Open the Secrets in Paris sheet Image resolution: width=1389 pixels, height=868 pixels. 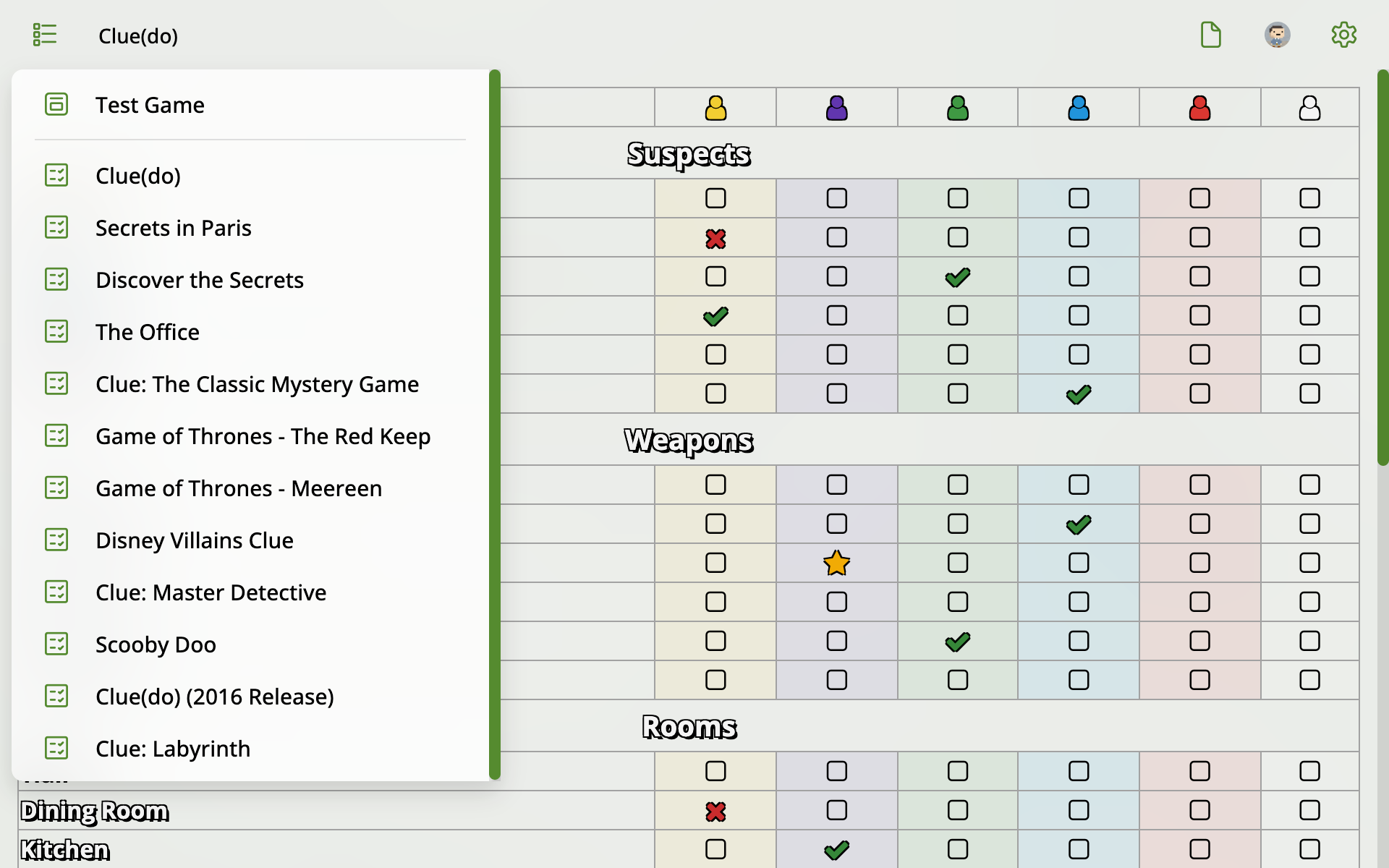(250, 228)
